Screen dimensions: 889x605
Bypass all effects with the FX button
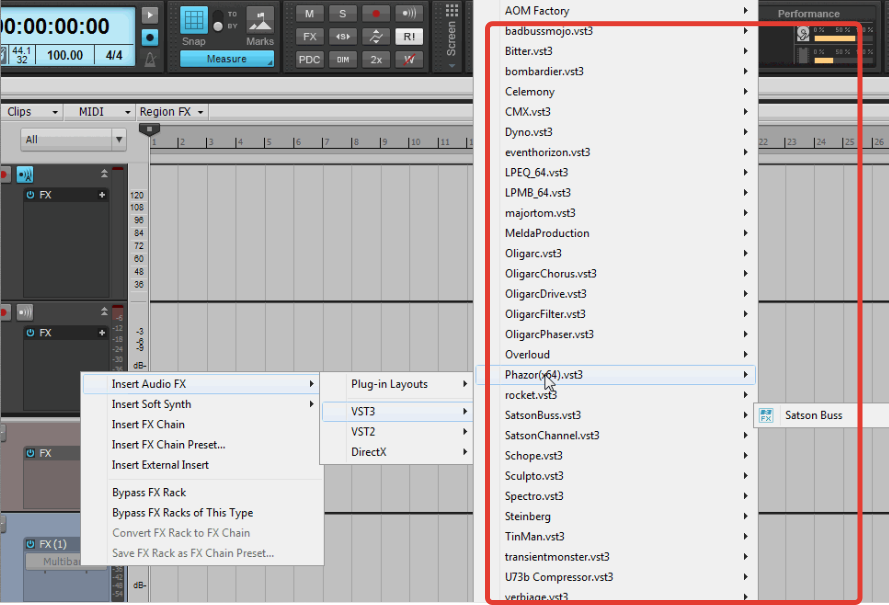[309, 37]
